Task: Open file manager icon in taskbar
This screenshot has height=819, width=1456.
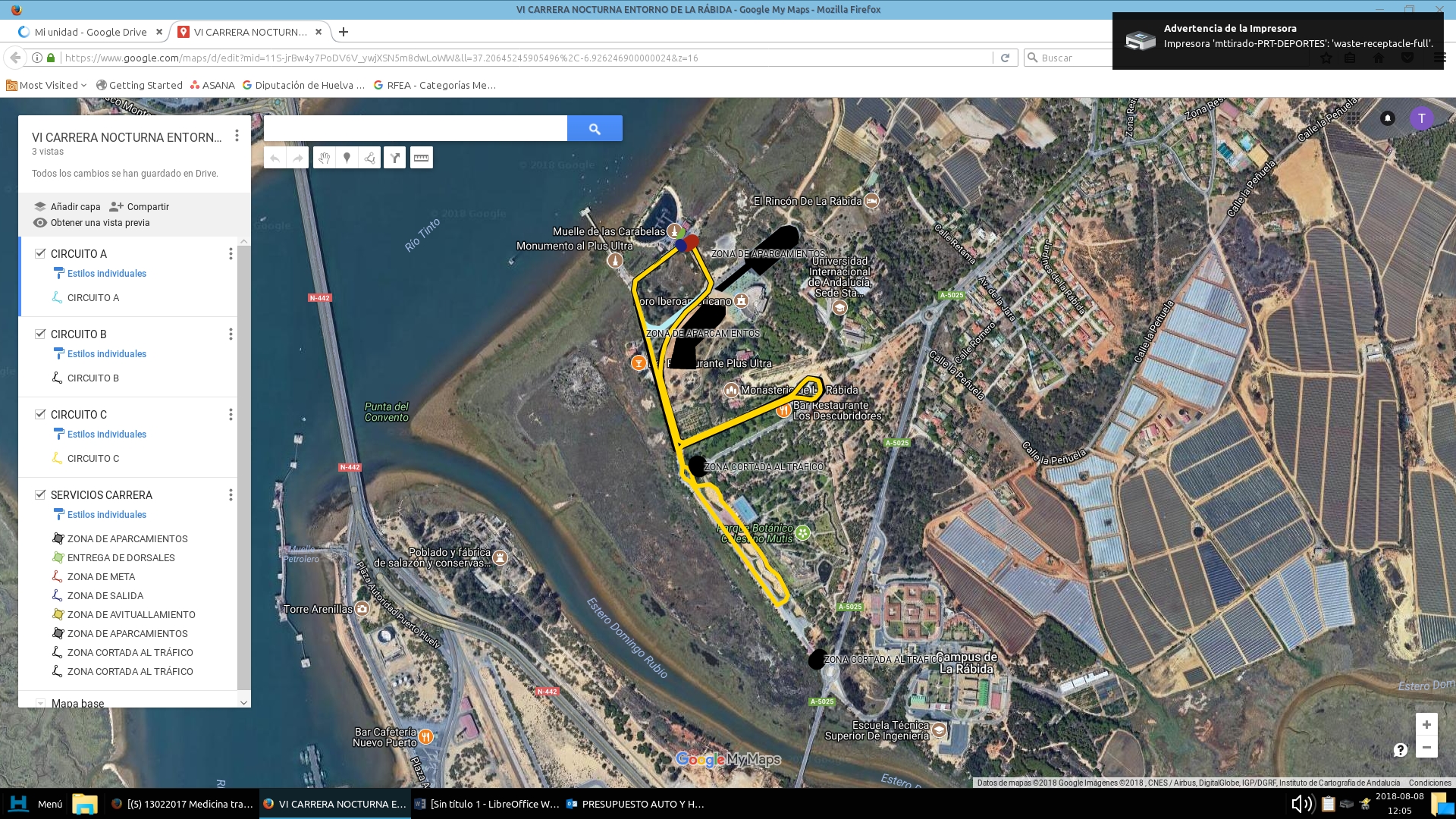Action: point(85,804)
